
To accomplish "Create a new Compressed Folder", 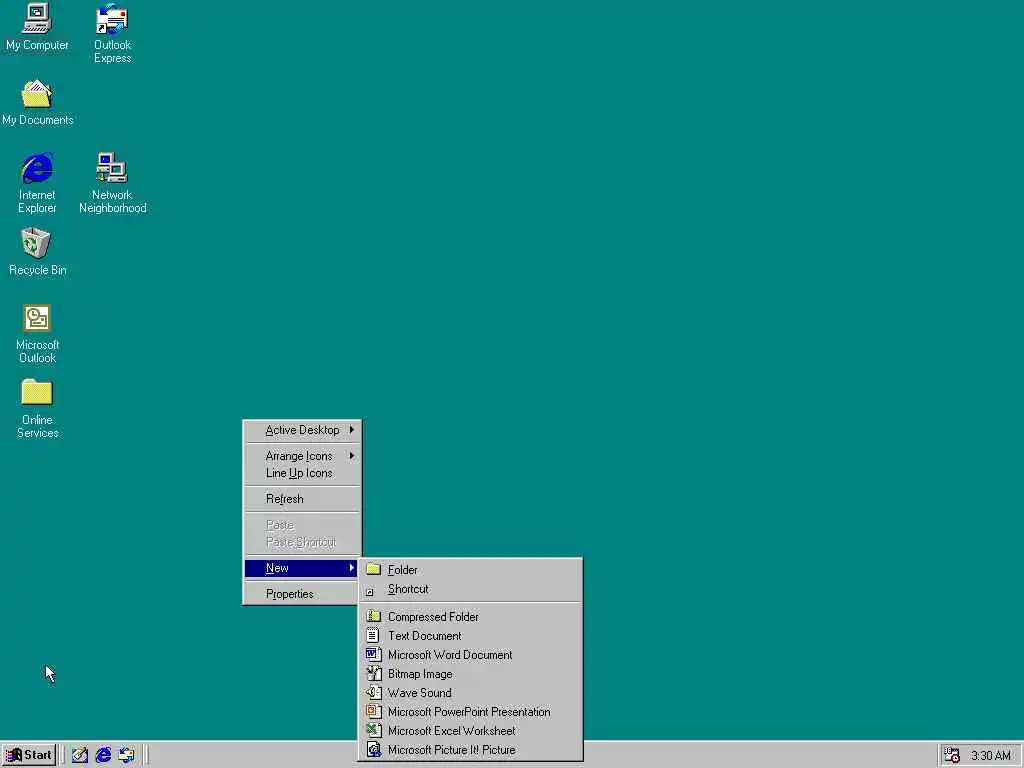I will pyautogui.click(x=470, y=616).
